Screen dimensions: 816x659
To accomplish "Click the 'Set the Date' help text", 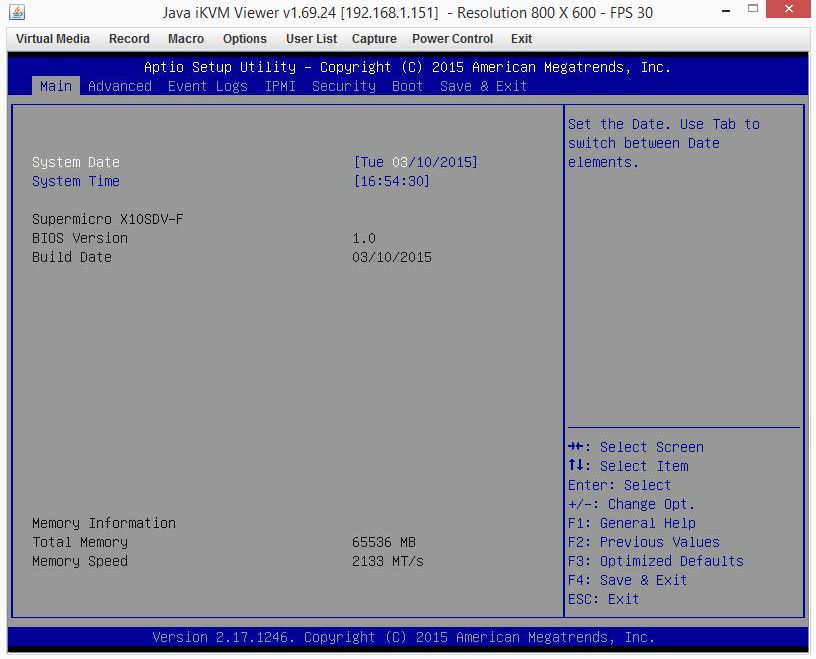I will pyautogui.click(x=664, y=143).
